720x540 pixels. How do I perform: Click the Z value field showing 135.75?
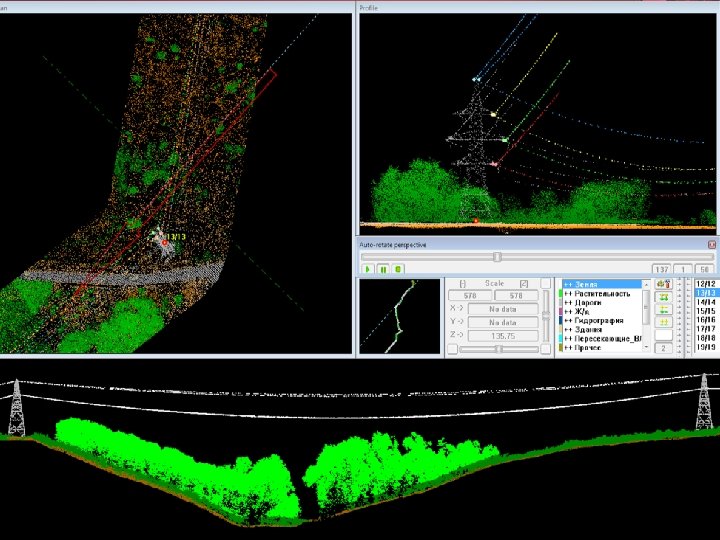point(503,336)
